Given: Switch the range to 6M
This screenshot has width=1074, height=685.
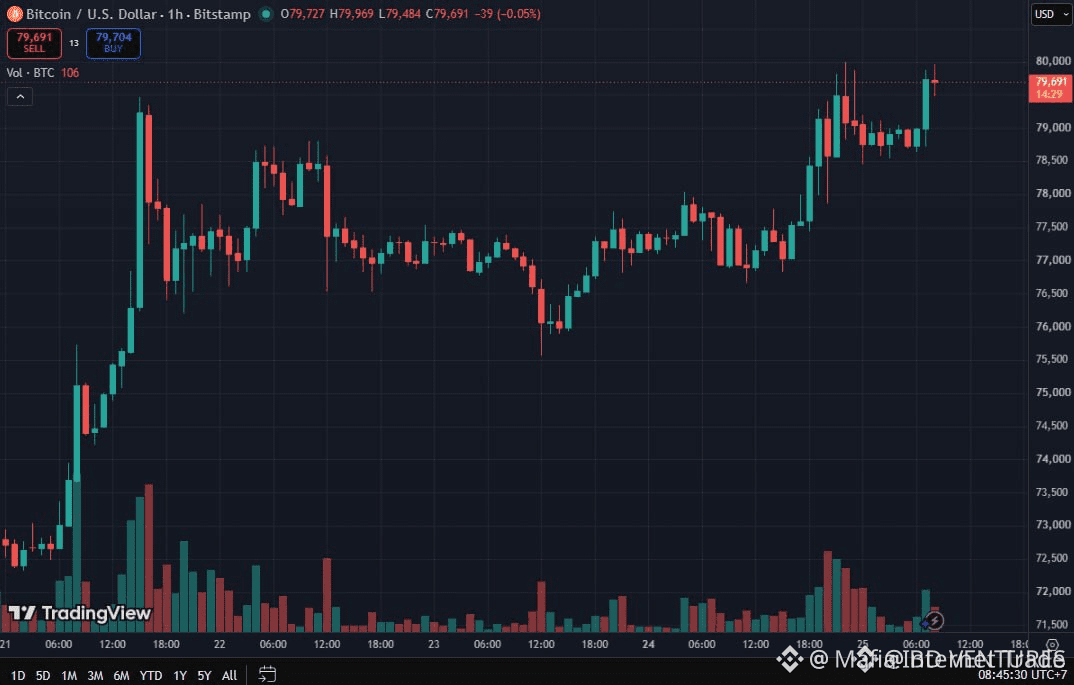Looking at the screenshot, I should [x=121, y=675].
